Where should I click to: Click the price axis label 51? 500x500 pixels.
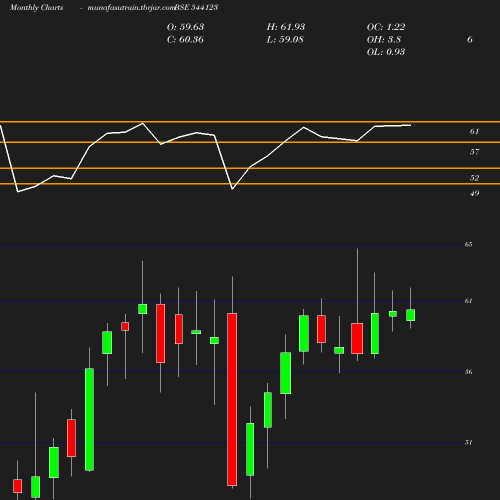[x=468, y=442]
